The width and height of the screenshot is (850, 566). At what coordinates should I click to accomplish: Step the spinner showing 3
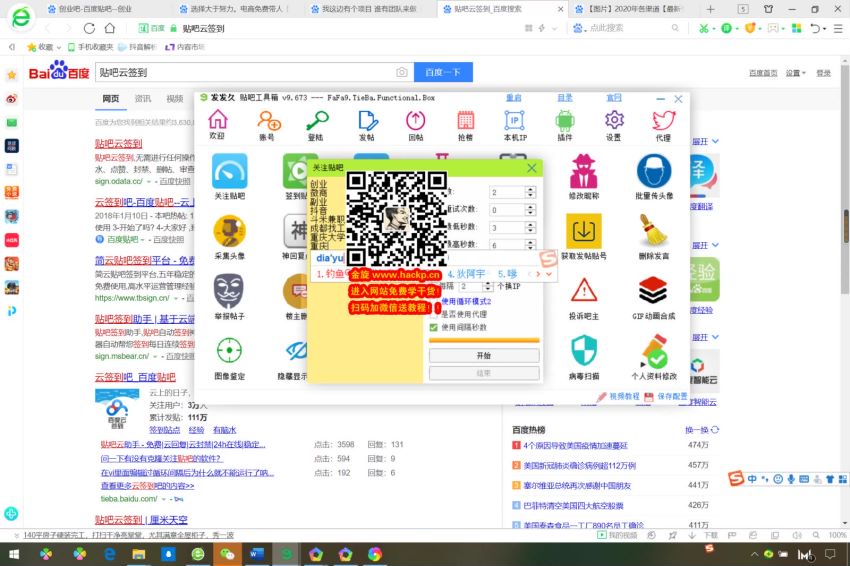[531, 227]
